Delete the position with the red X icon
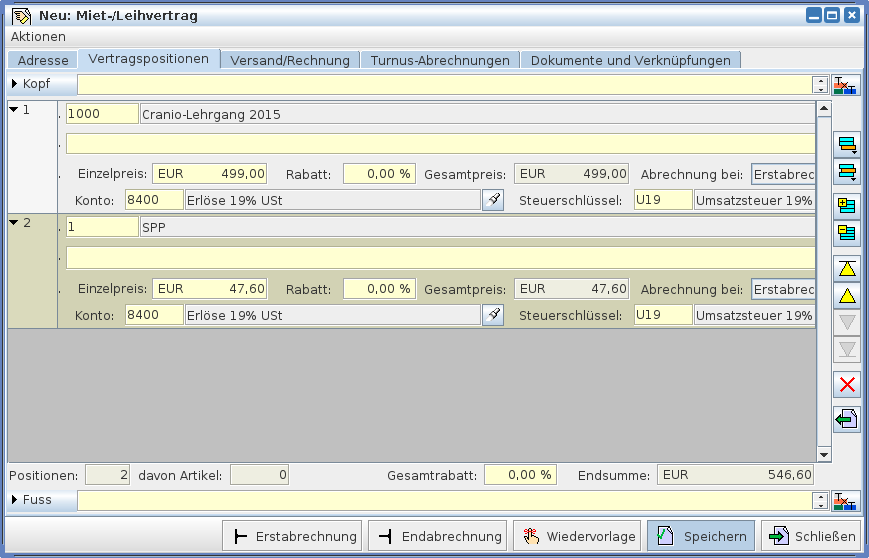Viewport: 869px width, 558px height. pos(847,385)
